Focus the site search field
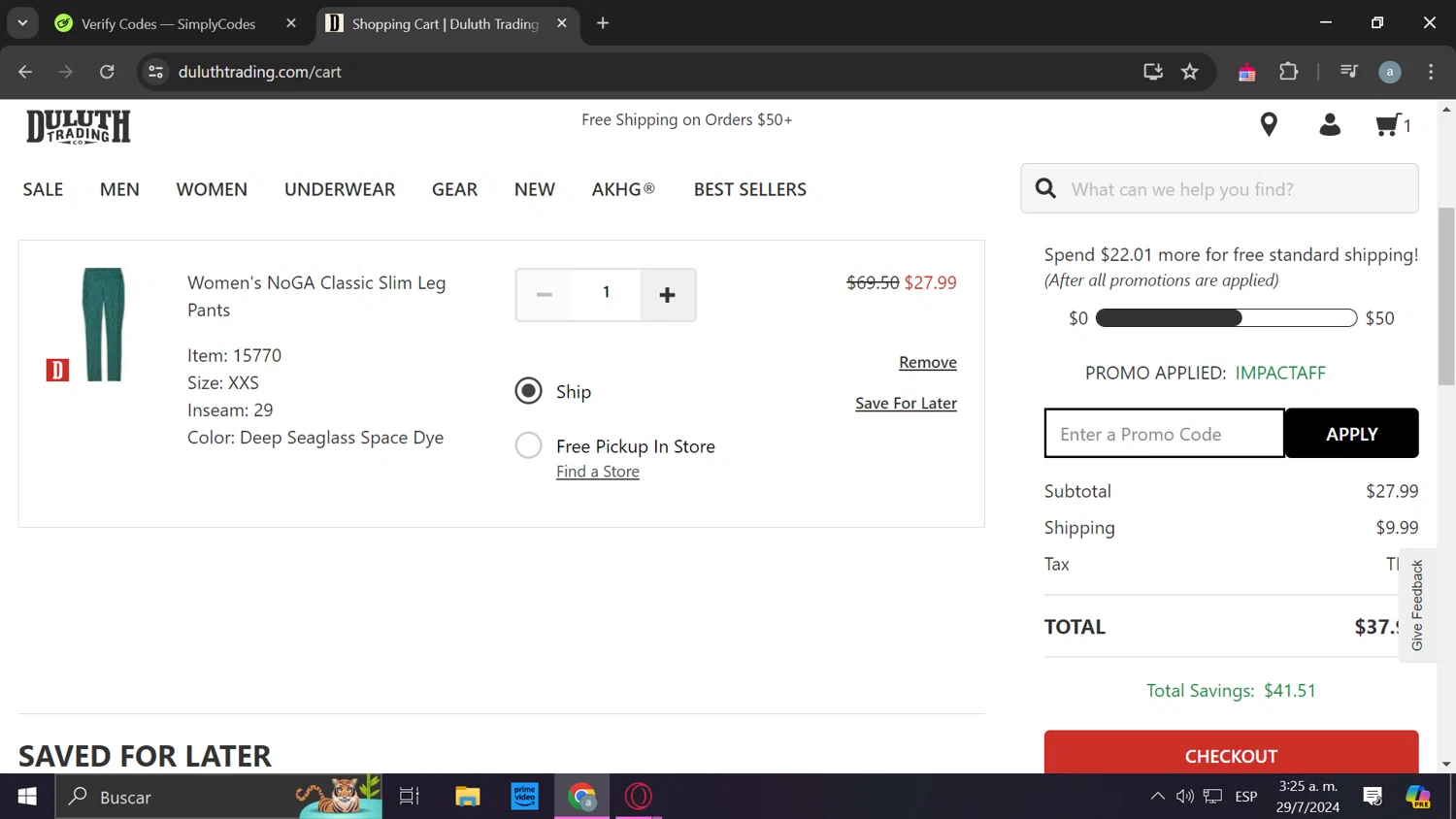 pyautogui.click(x=1219, y=188)
